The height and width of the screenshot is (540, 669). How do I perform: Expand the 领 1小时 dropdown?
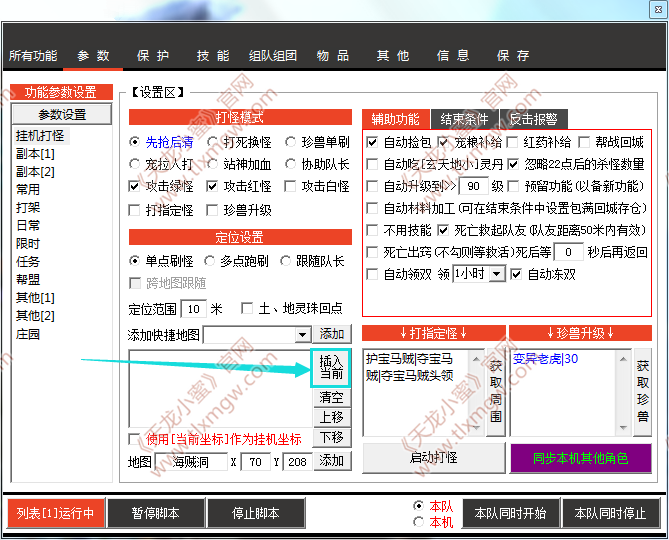tap(497, 274)
